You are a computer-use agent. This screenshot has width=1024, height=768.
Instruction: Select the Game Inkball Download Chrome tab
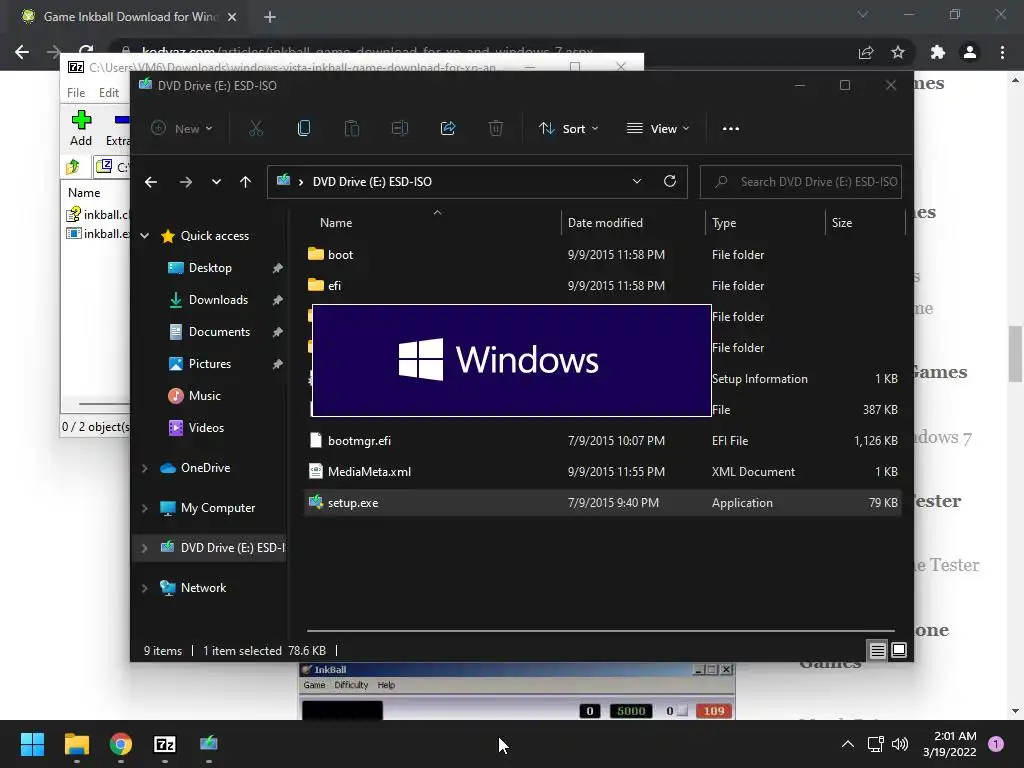click(129, 17)
